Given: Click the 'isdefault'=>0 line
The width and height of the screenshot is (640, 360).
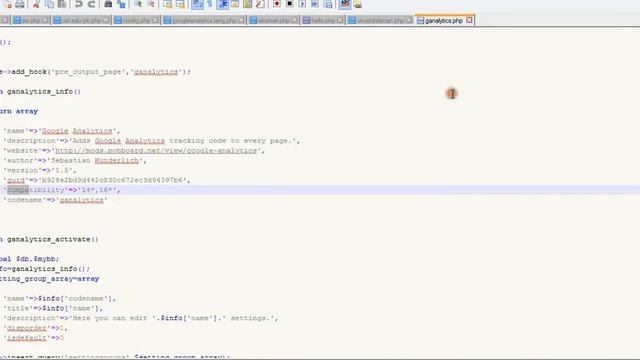Looking at the screenshot, I should click(x=33, y=338).
